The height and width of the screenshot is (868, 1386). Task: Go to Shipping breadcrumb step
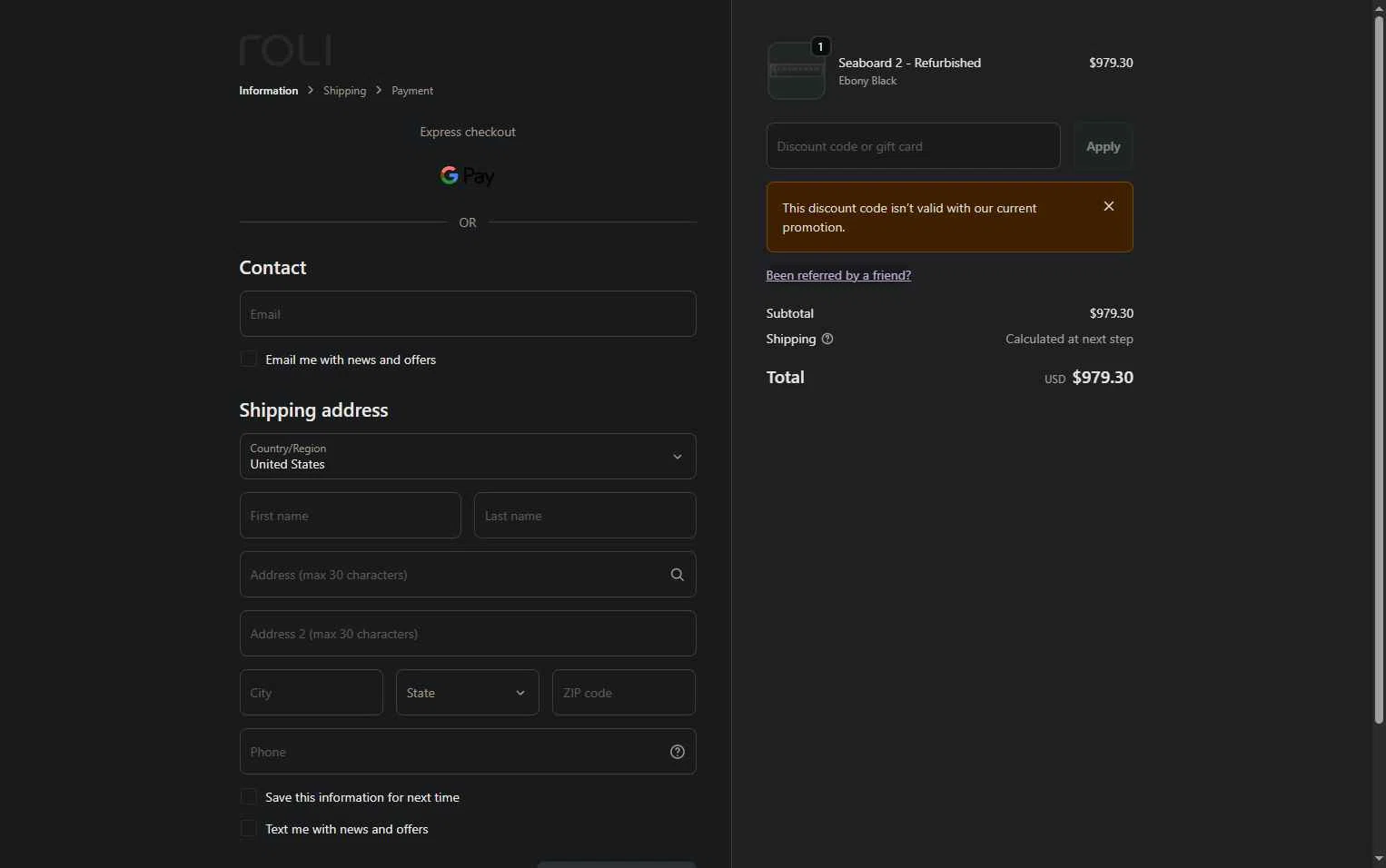(x=344, y=91)
